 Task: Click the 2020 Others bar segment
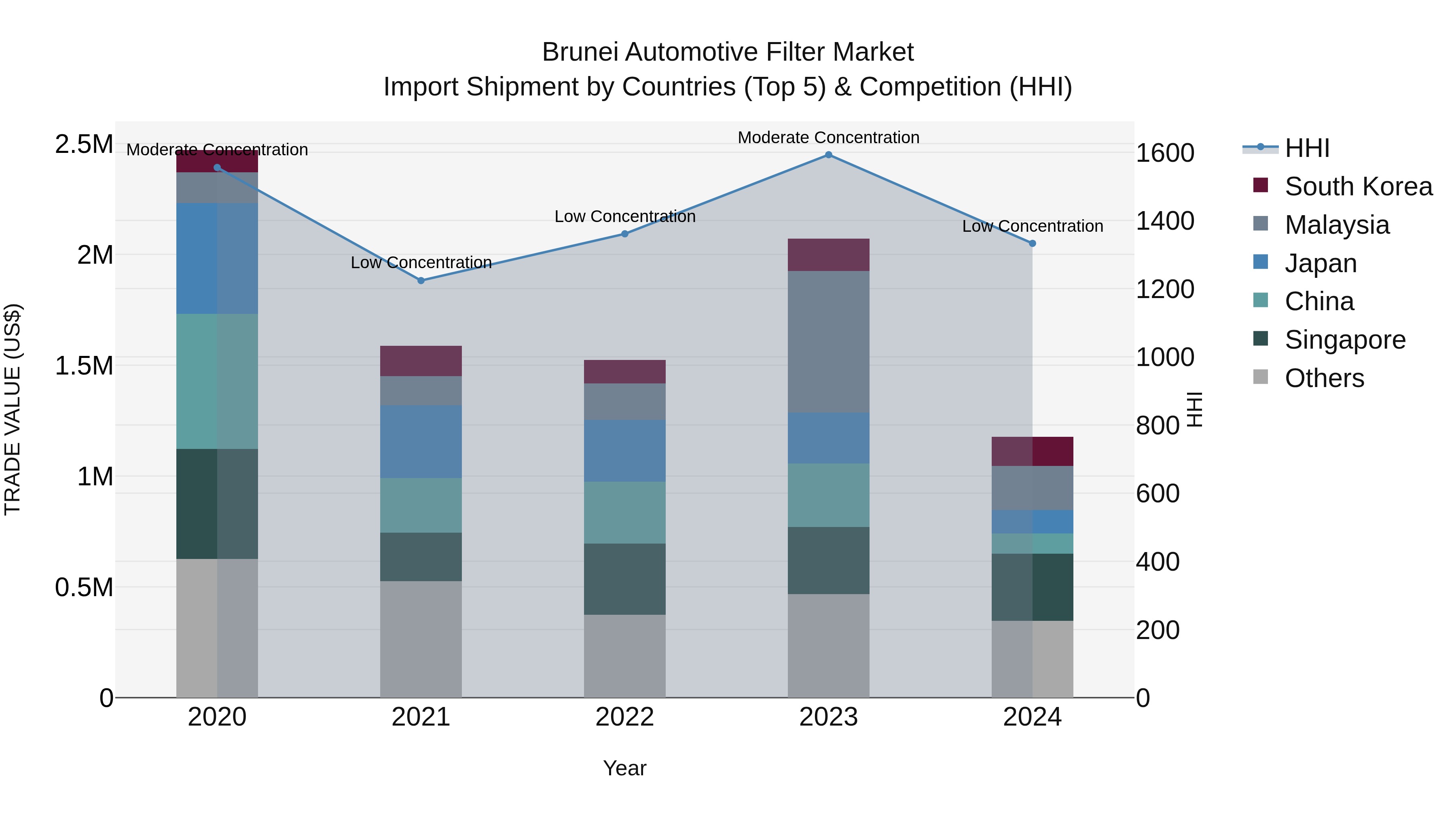tap(217, 629)
